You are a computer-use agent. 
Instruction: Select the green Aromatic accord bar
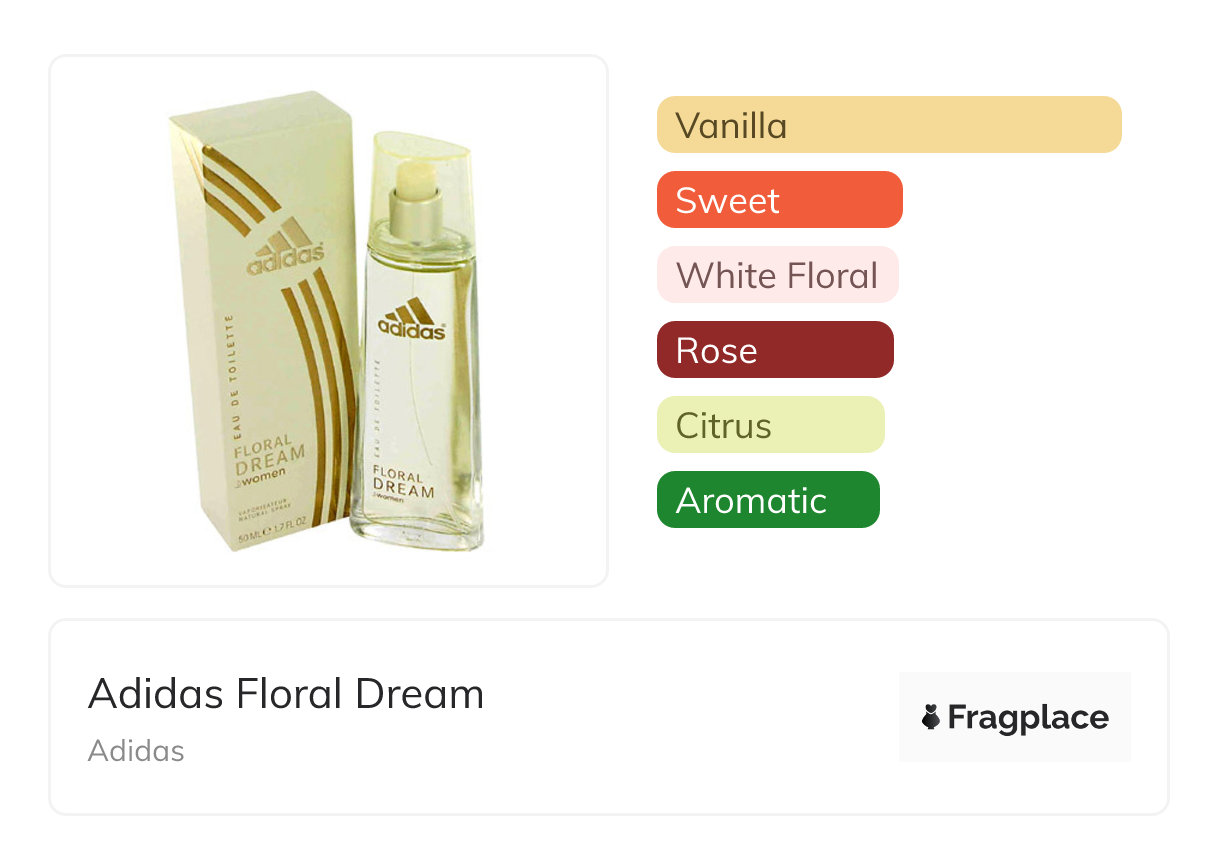(x=767, y=500)
